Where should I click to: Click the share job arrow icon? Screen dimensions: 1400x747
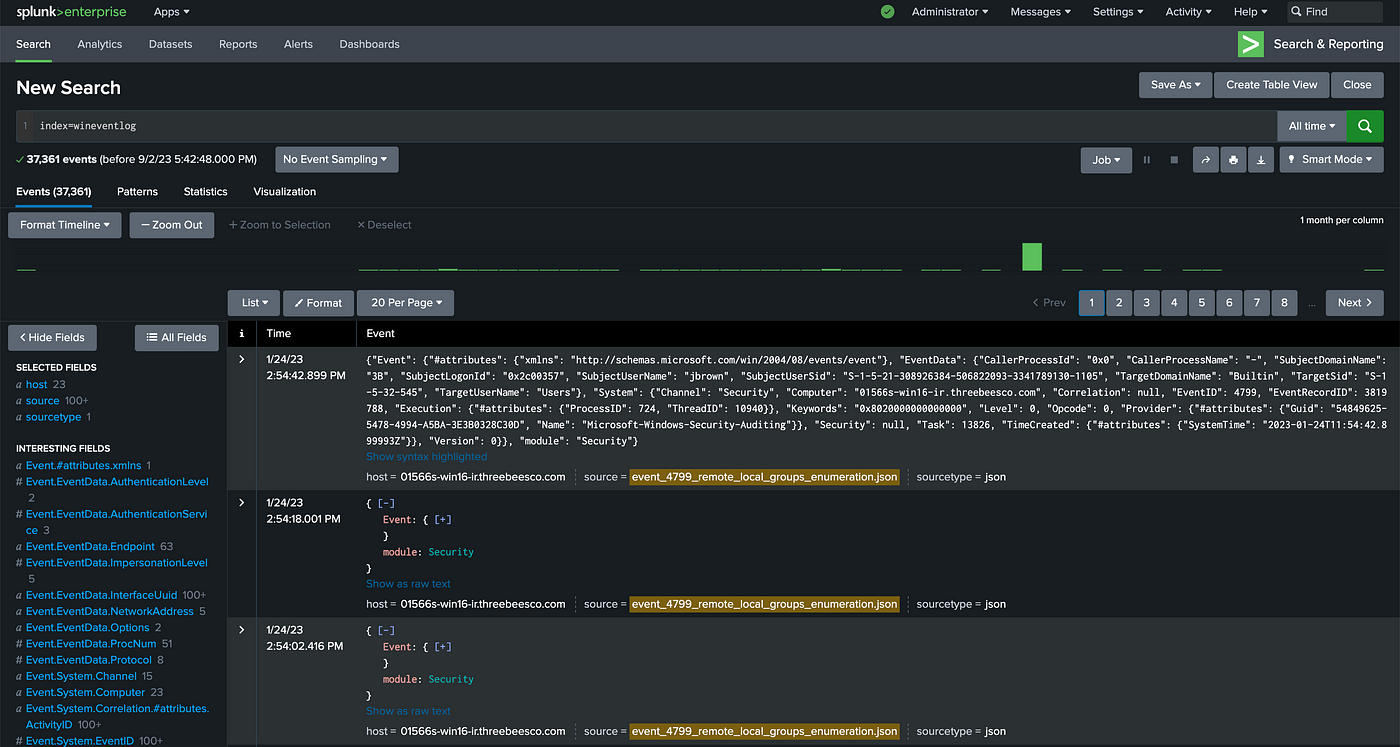coord(1206,160)
